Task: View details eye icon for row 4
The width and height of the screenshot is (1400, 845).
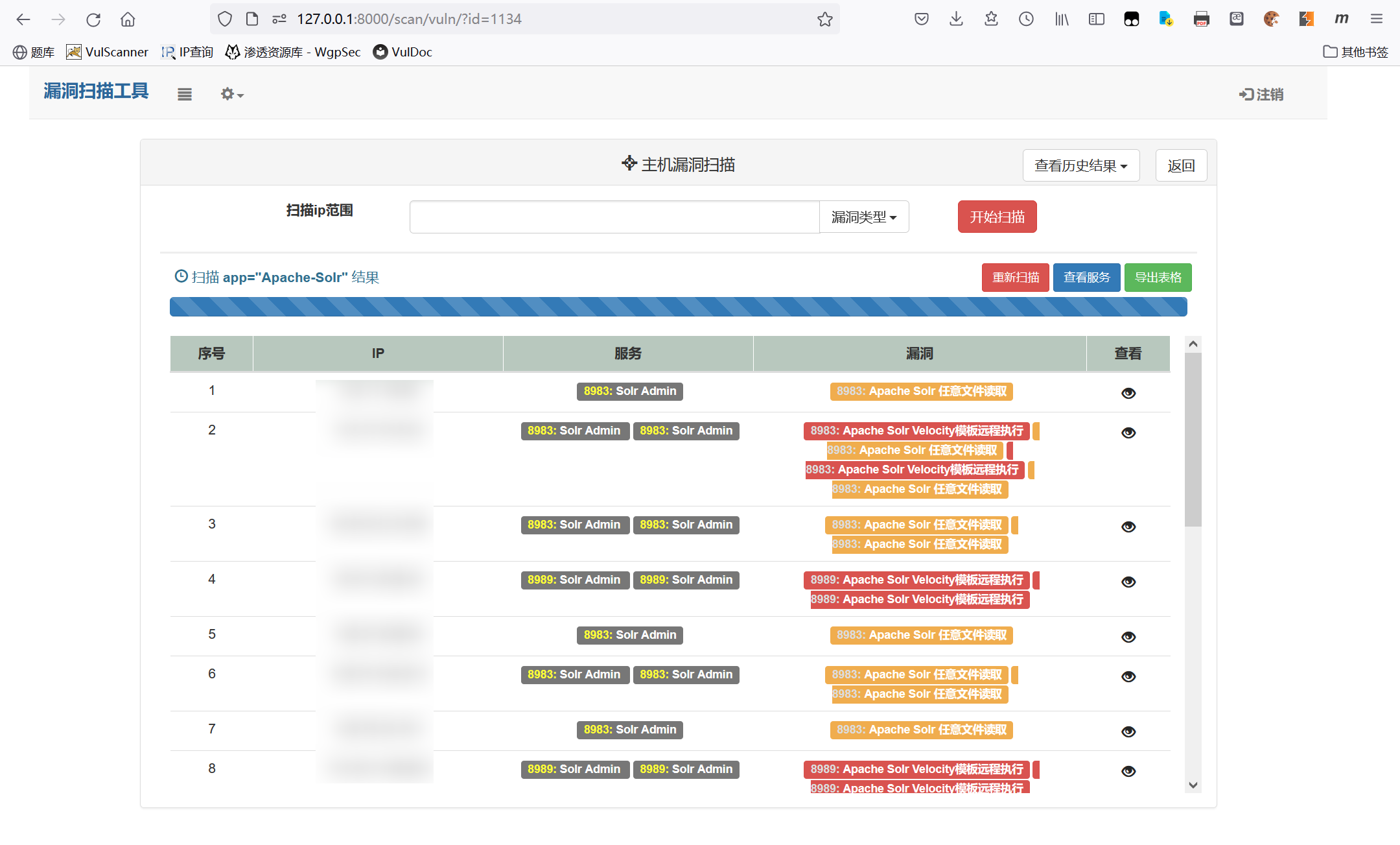Action: (x=1128, y=582)
